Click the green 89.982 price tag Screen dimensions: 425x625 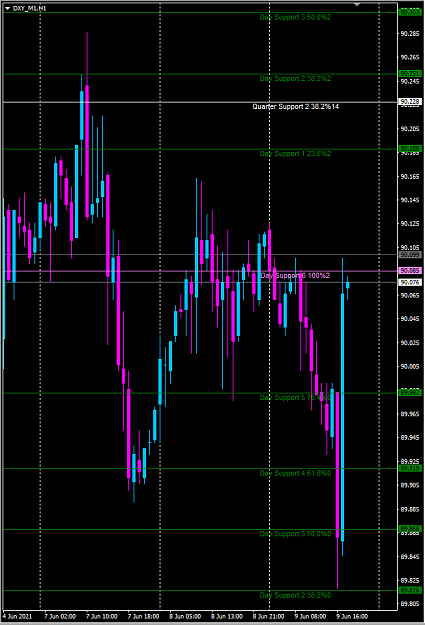tap(410, 393)
